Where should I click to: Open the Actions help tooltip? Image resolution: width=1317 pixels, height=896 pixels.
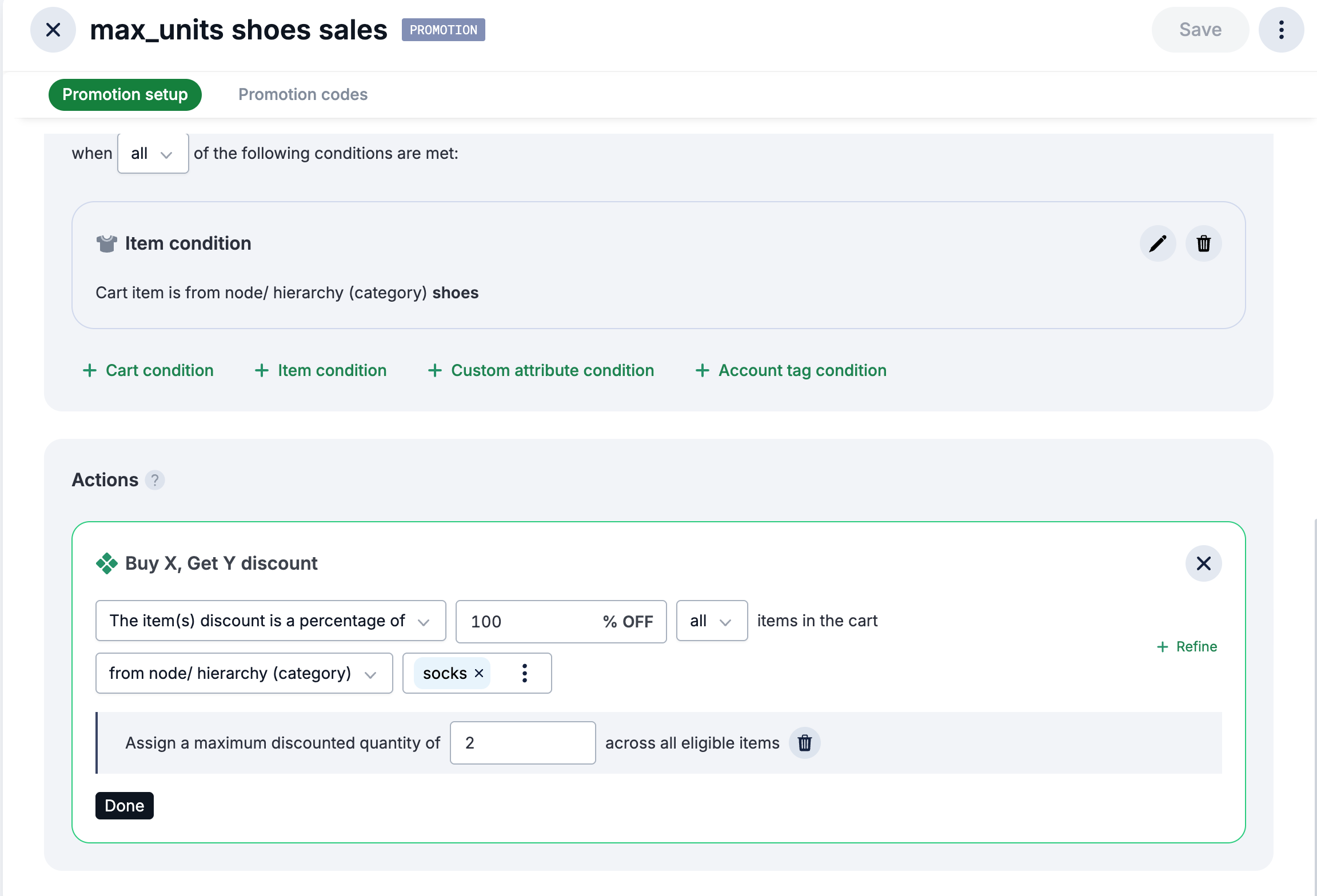click(154, 480)
